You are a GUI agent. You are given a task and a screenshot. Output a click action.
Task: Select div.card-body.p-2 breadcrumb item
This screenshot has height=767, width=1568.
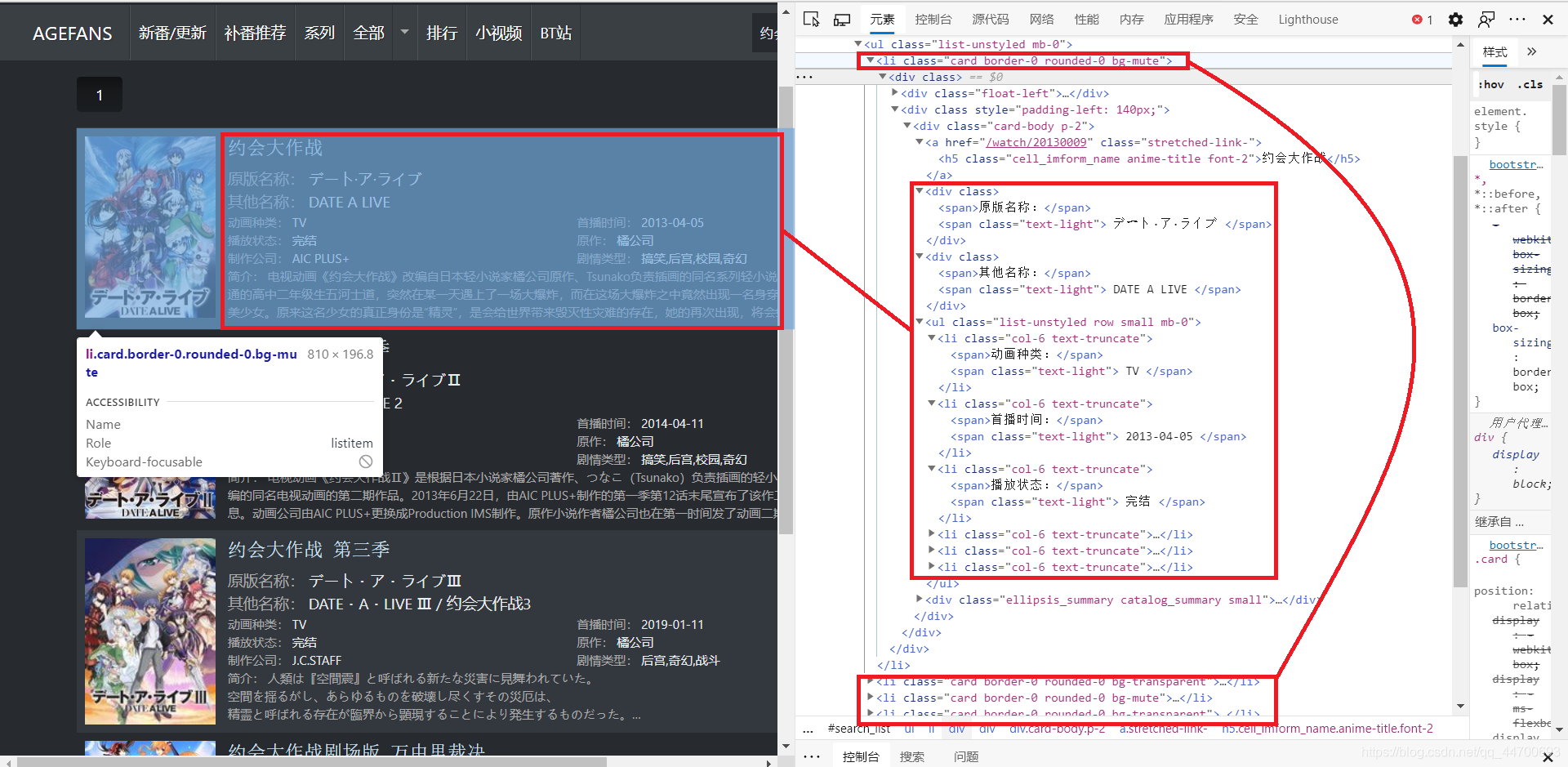pyautogui.click(x=1057, y=729)
